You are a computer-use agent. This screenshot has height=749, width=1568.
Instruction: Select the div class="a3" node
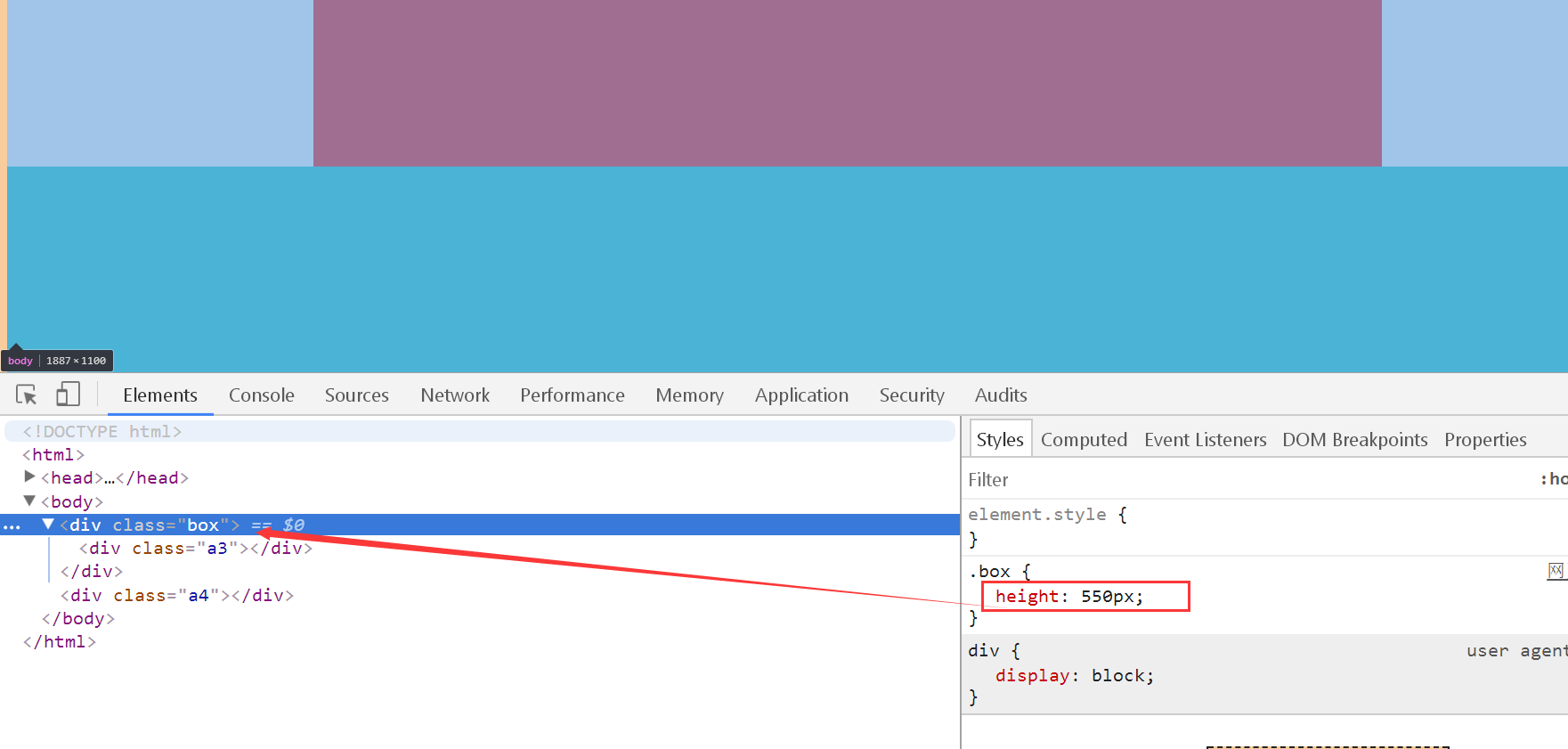(196, 548)
